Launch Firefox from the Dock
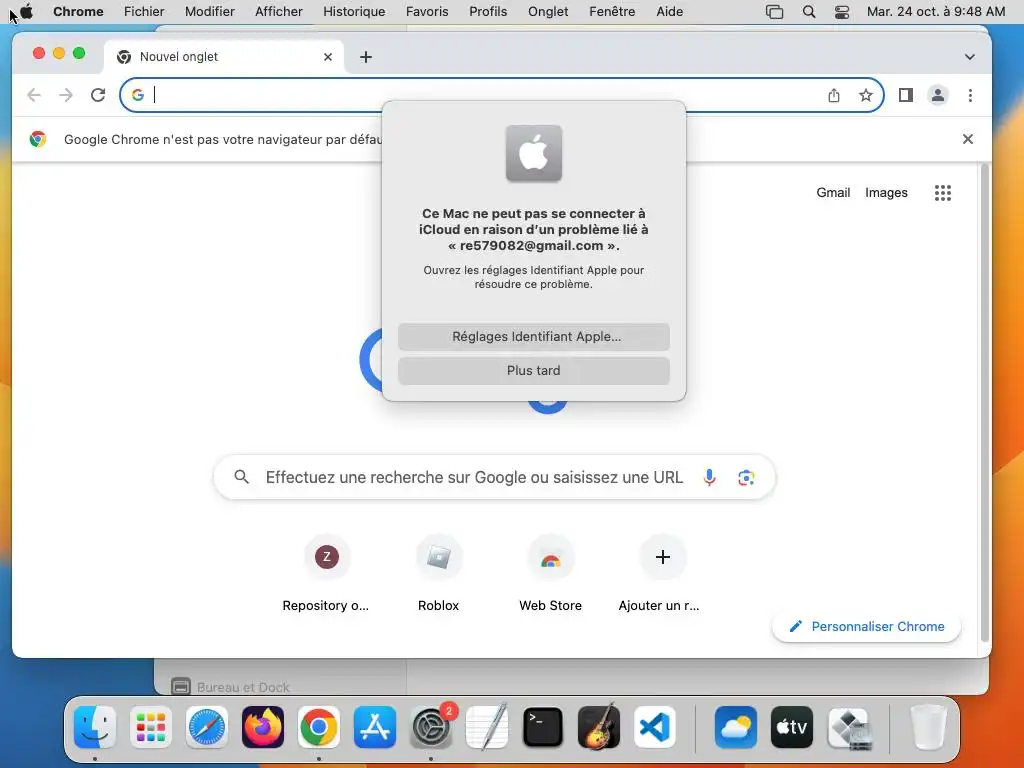The width and height of the screenshot is (1024, 768). [x=263, y=727]
